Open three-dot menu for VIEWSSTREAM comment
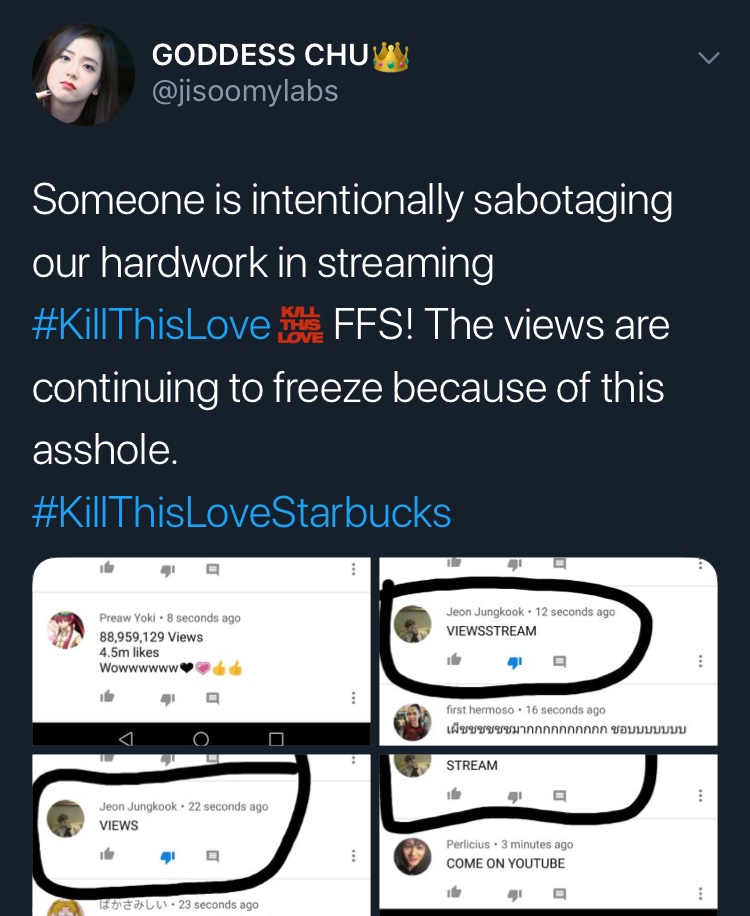The image size is (750, 916). pyautogui.click(x=700, y=661)
